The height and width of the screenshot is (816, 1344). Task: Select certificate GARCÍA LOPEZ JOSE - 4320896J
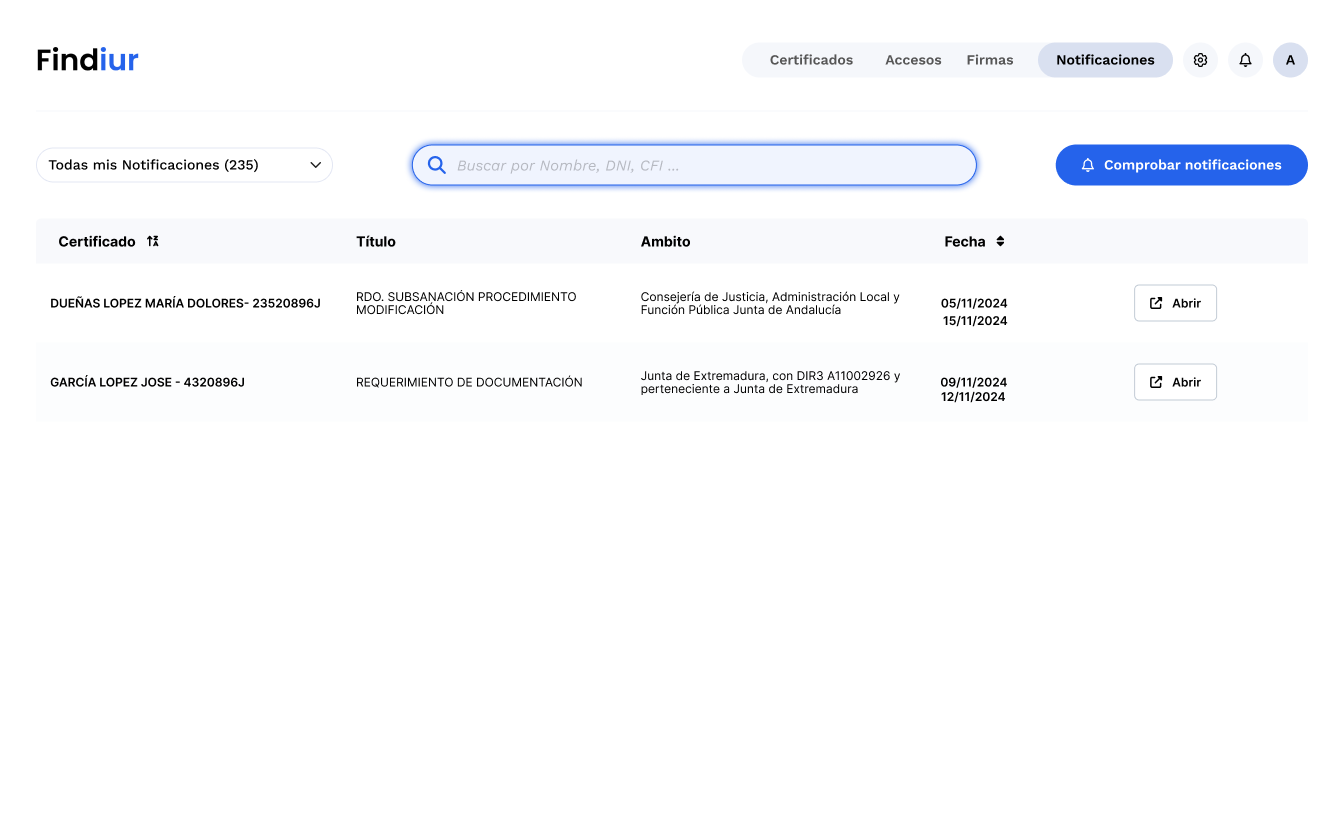pyautogui.click(x=147, y=382)
